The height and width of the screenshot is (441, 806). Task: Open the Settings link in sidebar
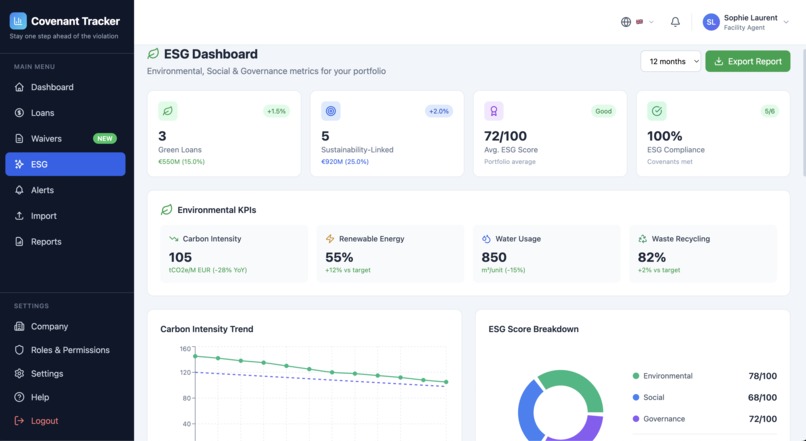coord(65,374)
